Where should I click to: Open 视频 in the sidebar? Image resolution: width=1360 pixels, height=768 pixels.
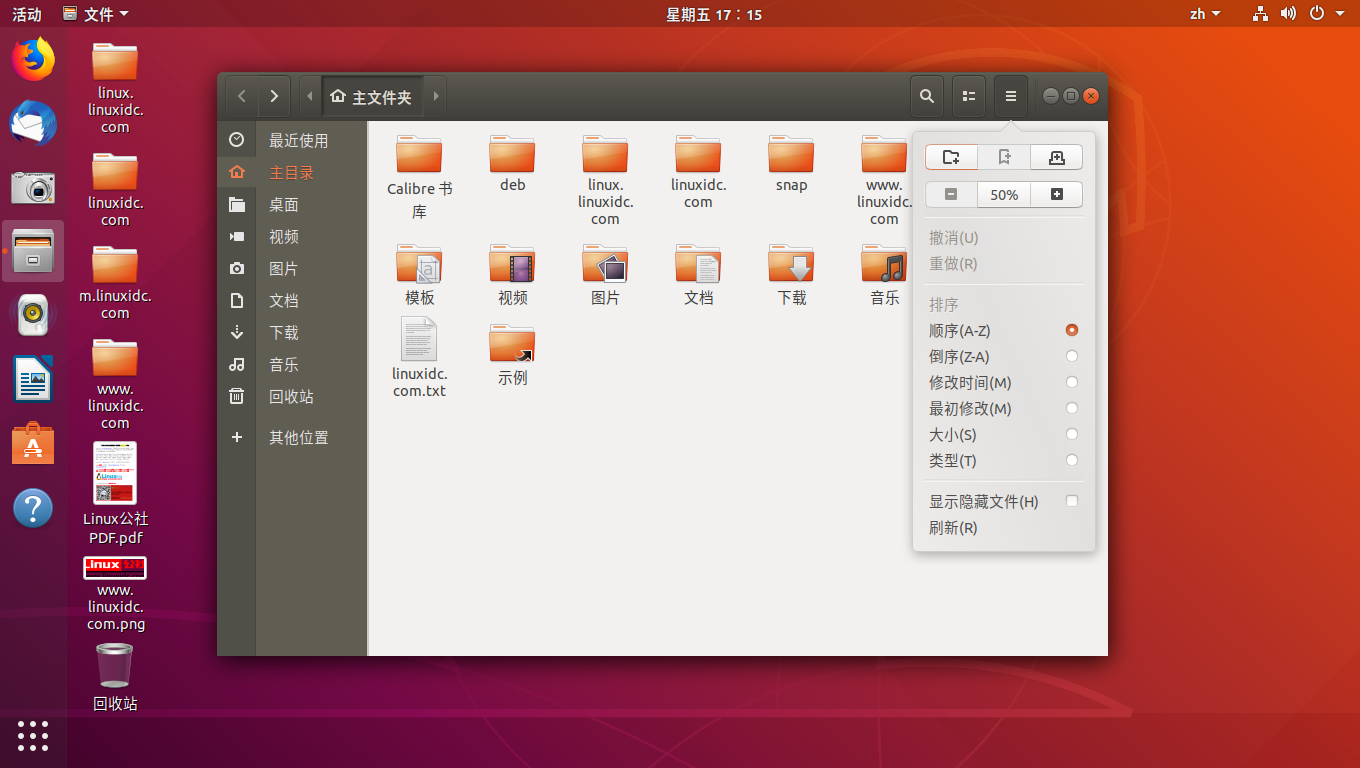292,237
